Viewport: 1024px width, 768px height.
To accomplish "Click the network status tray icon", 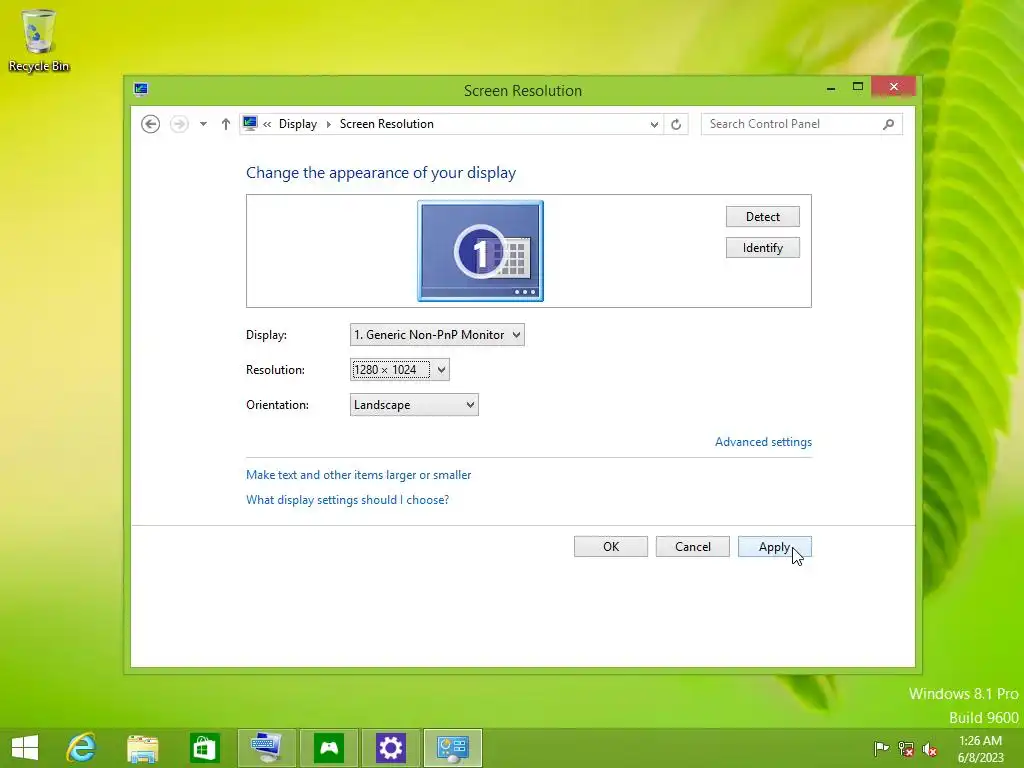I will [905, 748].
